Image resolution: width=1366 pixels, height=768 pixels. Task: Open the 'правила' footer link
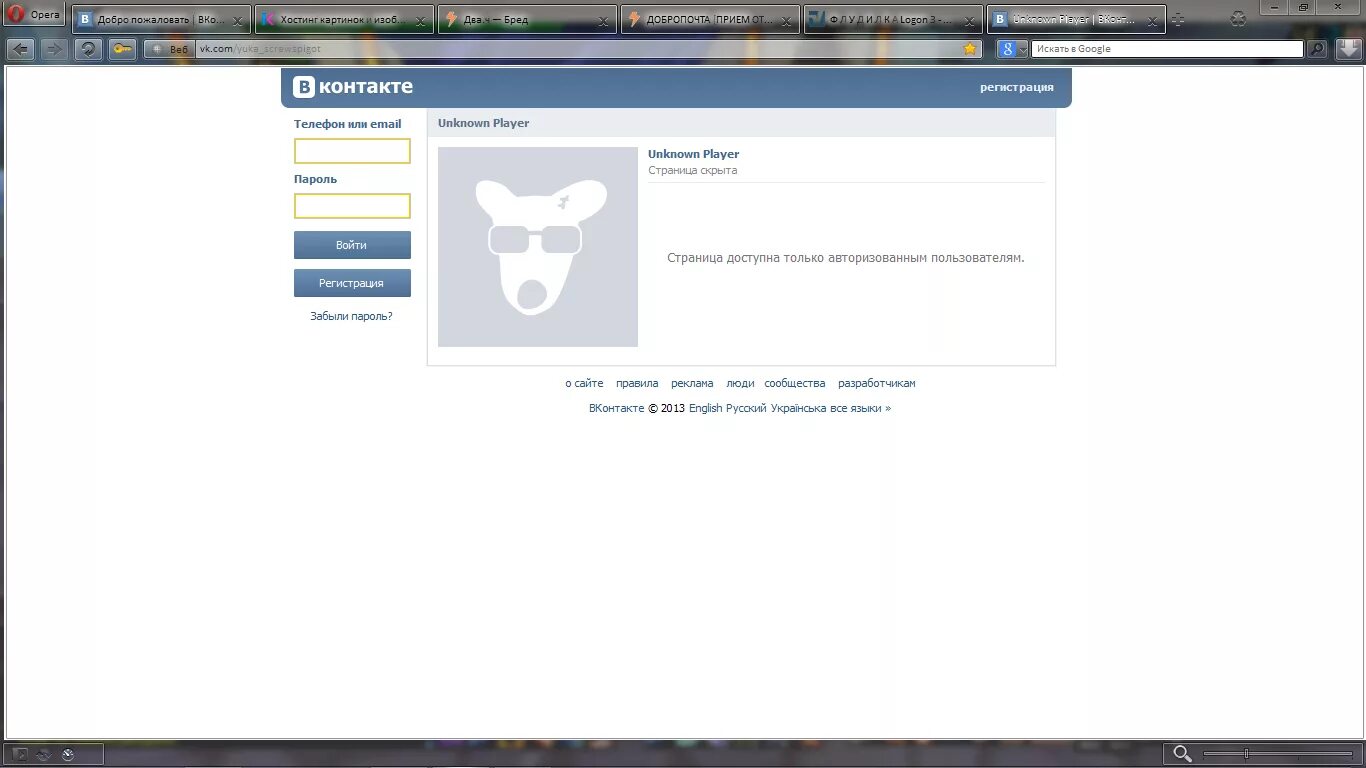[x=637, y=383]
